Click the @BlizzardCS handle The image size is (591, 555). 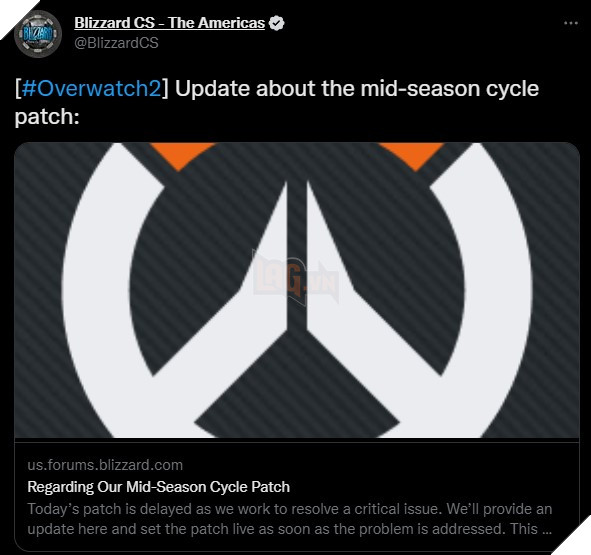tap(116, 43)
